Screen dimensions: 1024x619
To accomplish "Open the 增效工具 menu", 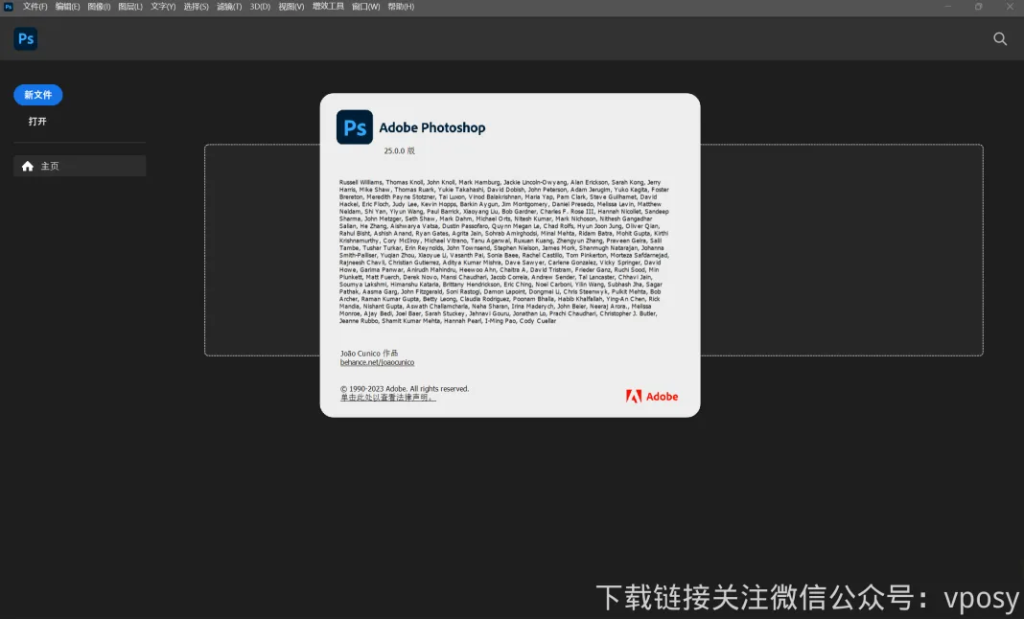I will coord(328,7).
